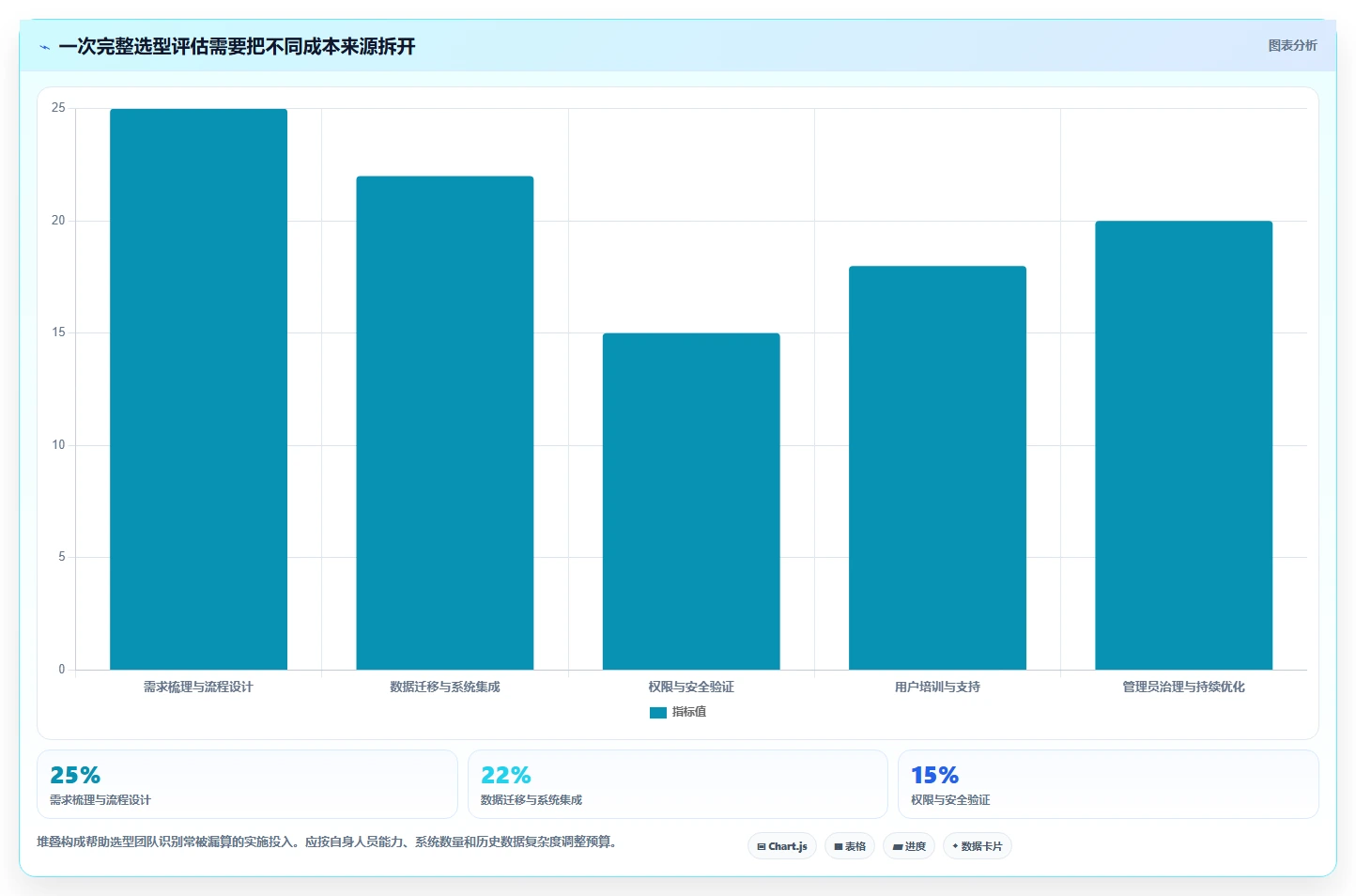Click the 22% value text
The height and width of the screenshot is (896, 1356).
[x=505, y=776]
